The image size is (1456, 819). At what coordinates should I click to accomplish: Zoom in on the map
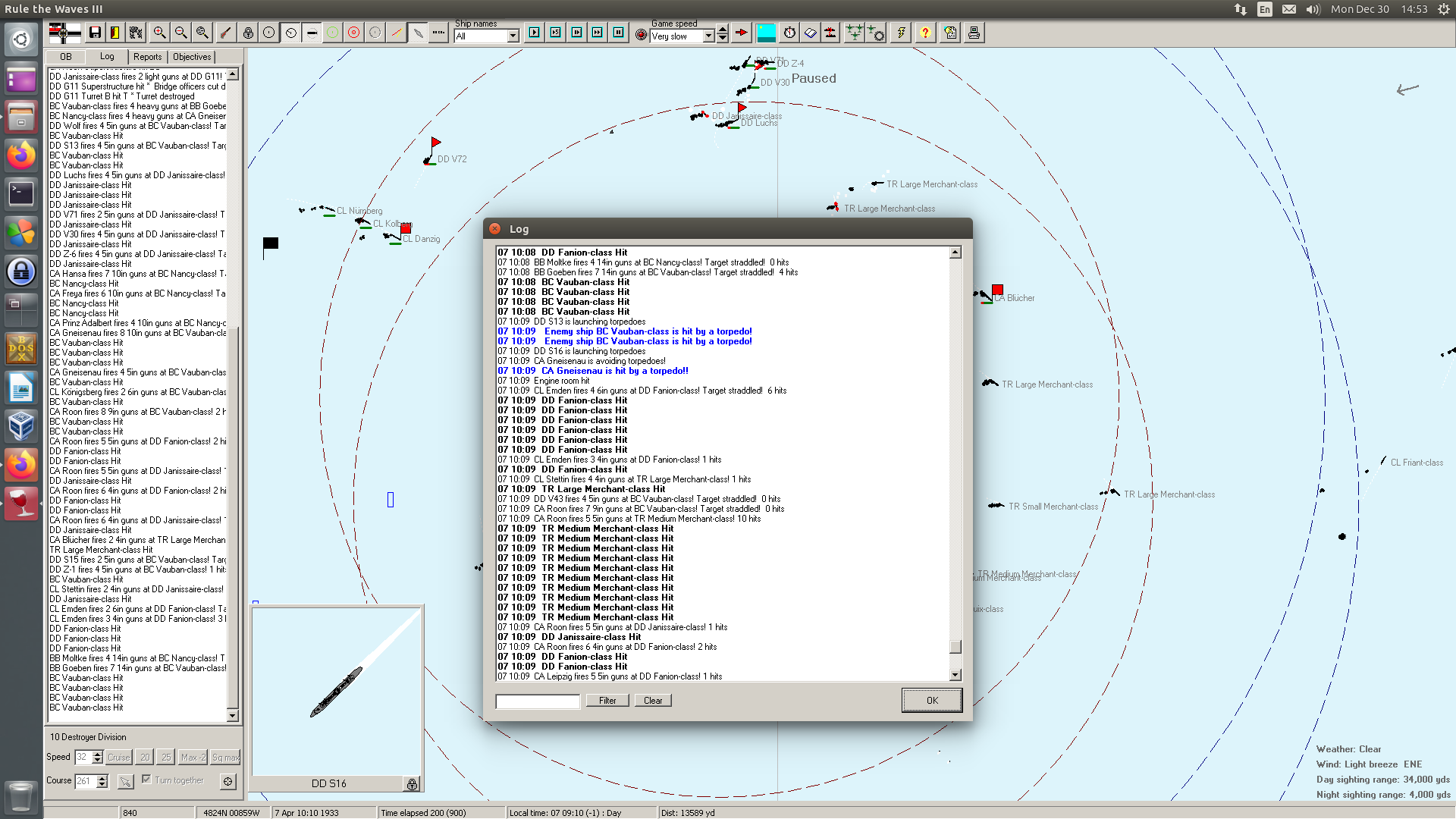159,33
